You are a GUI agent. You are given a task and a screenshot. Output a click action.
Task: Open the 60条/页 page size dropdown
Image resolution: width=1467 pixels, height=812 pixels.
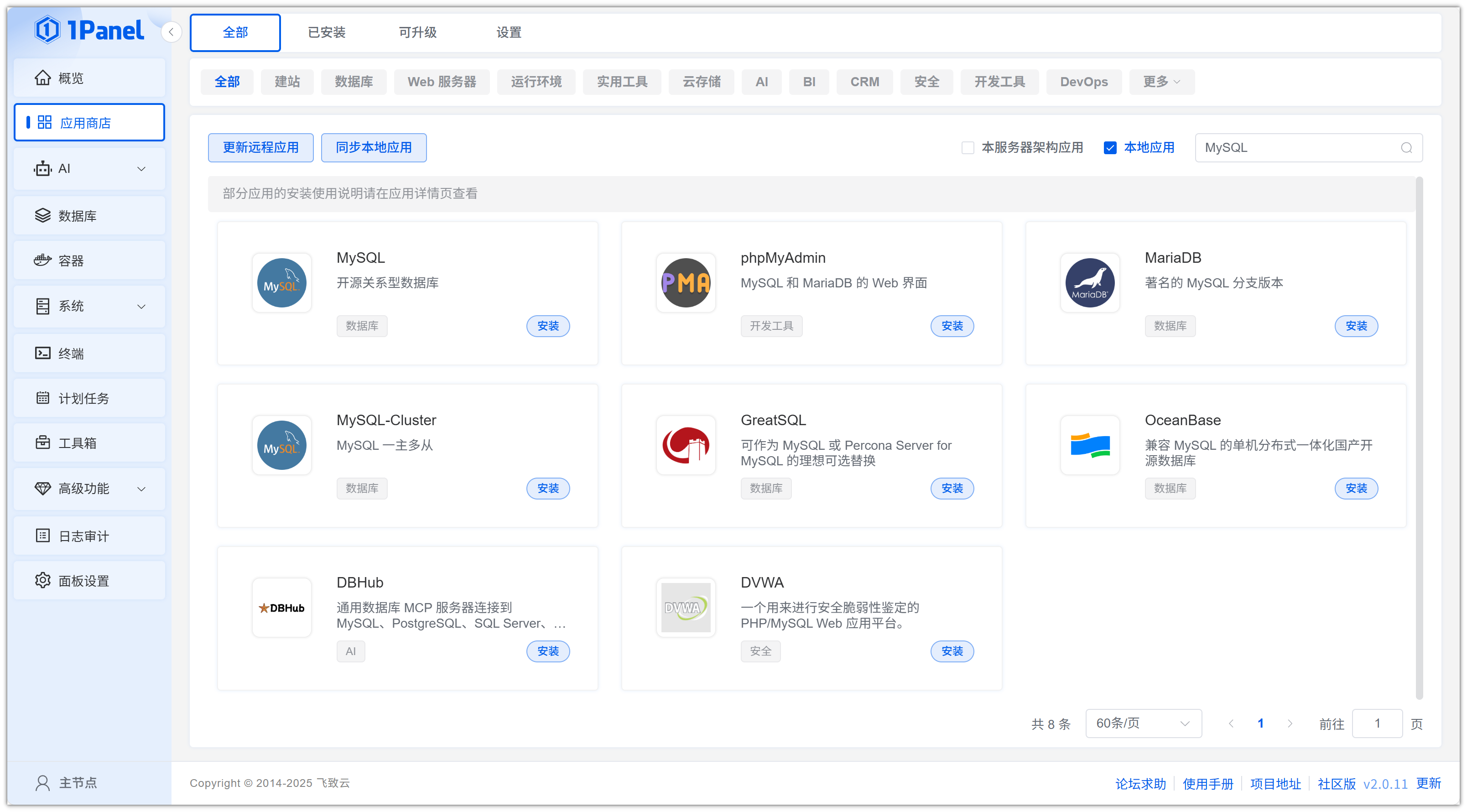[x=1143, y=723]
